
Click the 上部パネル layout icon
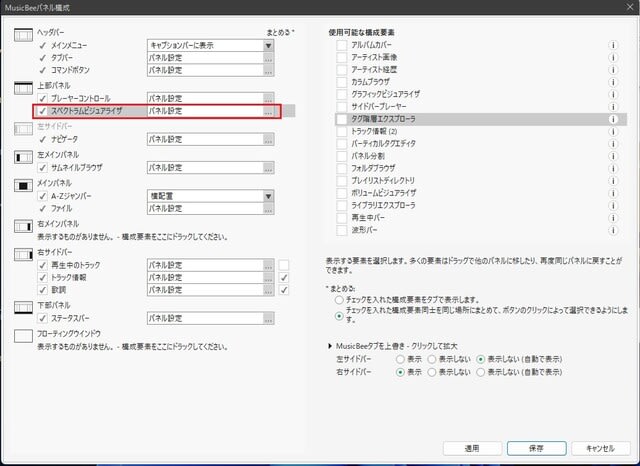[x=23, y=88]
